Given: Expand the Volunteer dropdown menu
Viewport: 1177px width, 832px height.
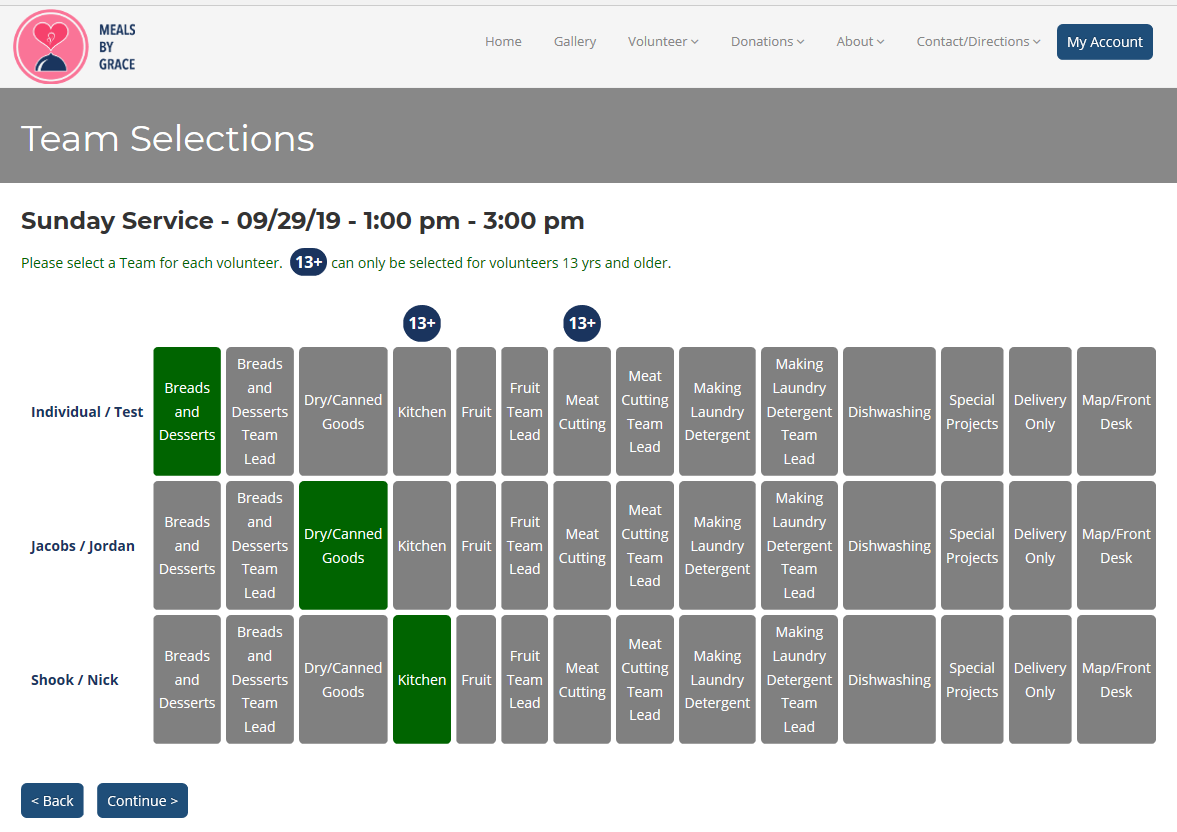Looking at the screenshot, I should click(663, 42).
